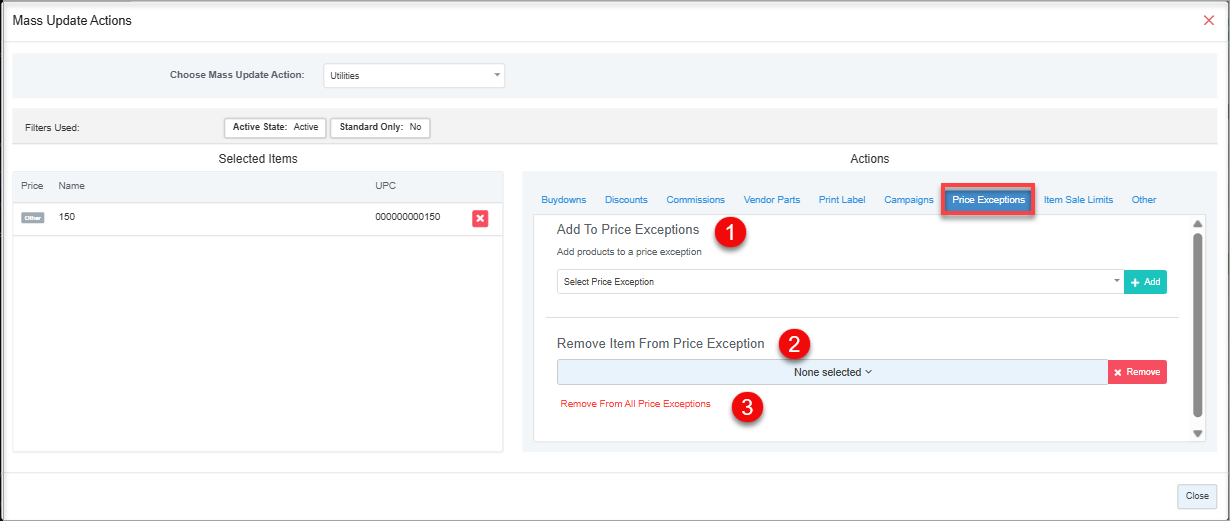Open the None selected dropdown
1230x521 pixels.
pos(832,372)
